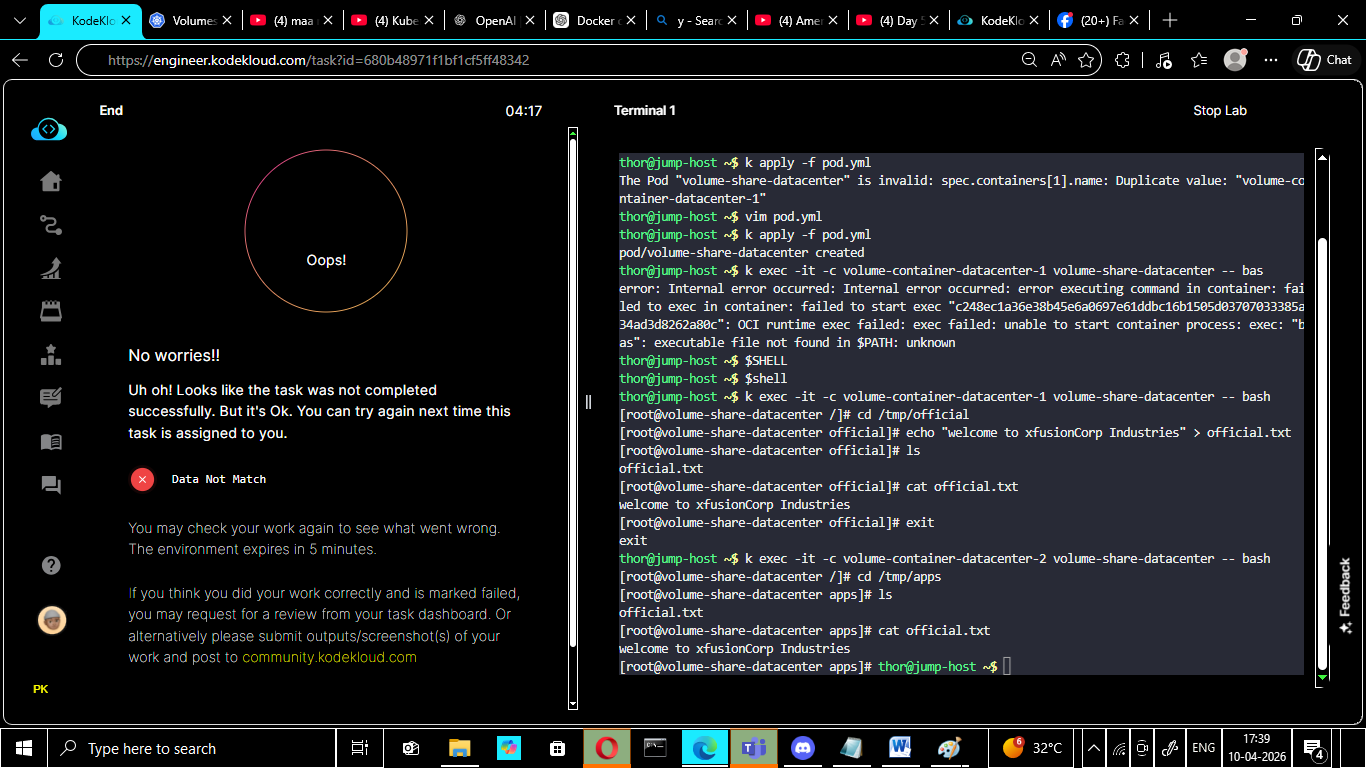
Task: Open a new browser tab
Action: coord(1170,20)
